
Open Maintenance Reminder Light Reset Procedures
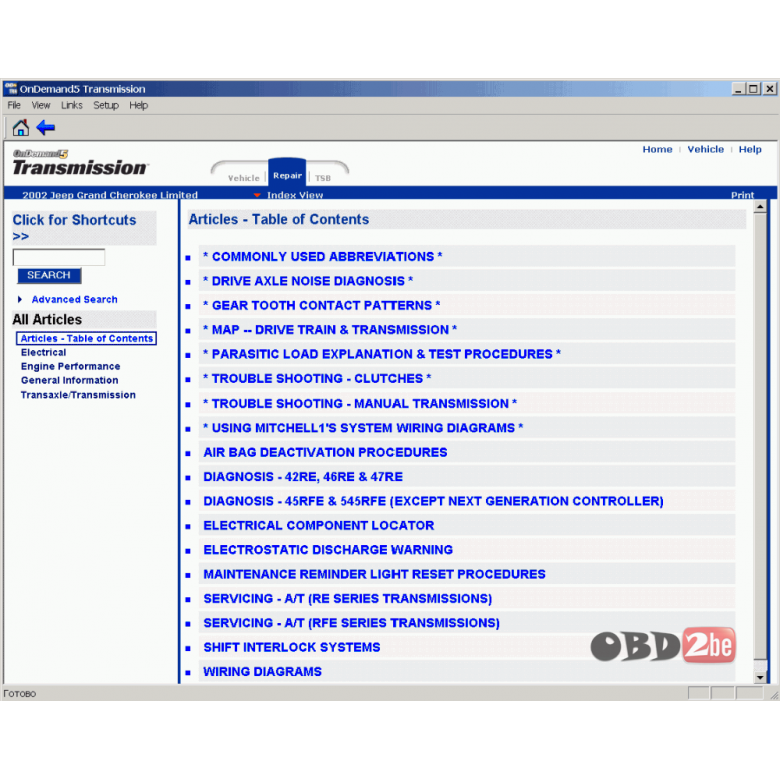click(375, 574)
